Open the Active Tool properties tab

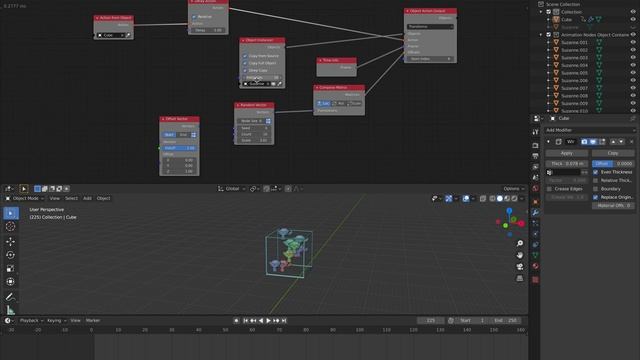[x=536, y=131]
